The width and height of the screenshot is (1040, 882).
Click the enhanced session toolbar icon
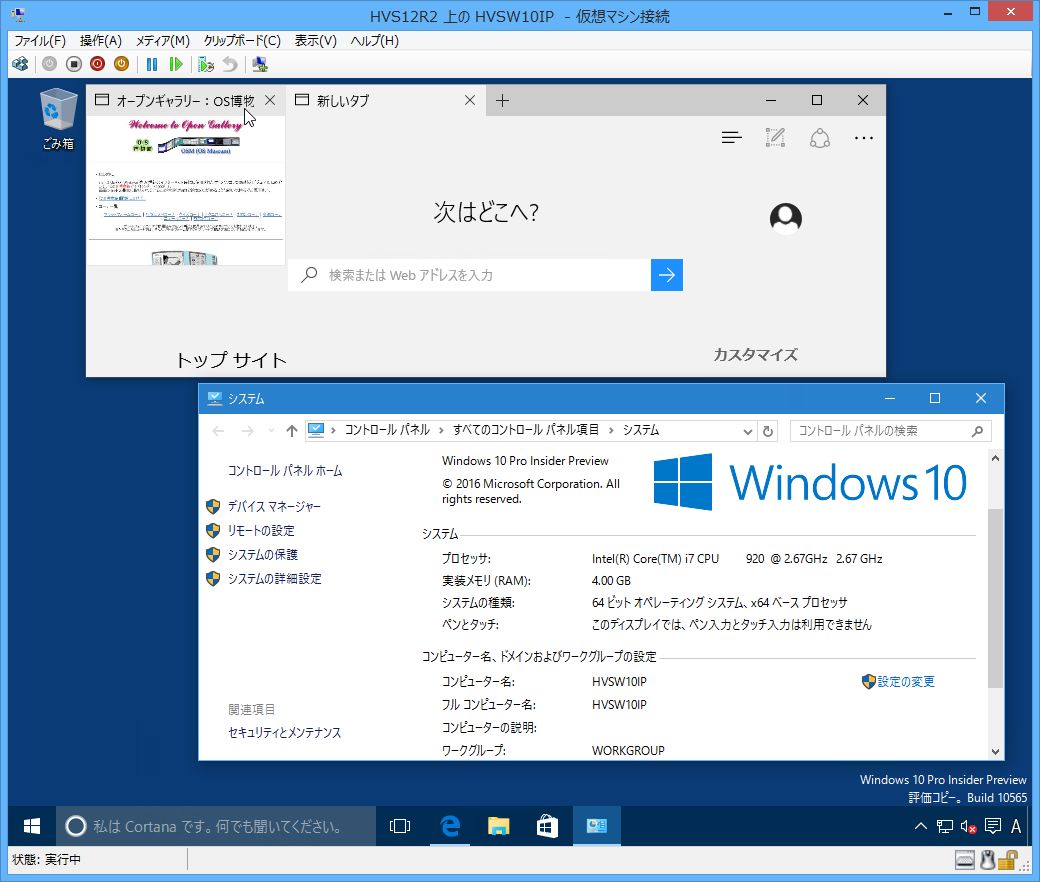pos(260,64)
